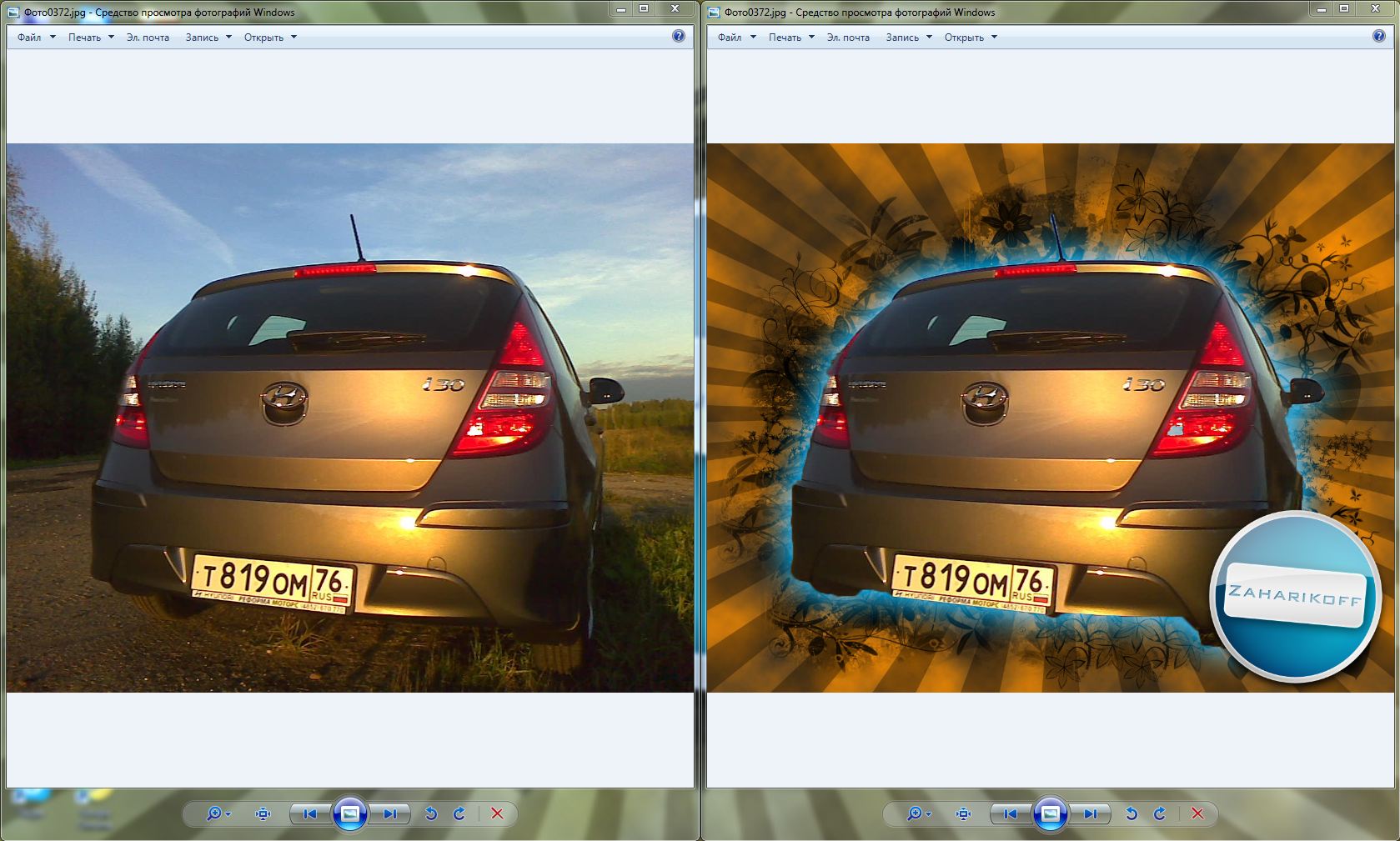Rotate right photo clockwise
This screenshot has width=1400, height=841.
point(1160,813)
